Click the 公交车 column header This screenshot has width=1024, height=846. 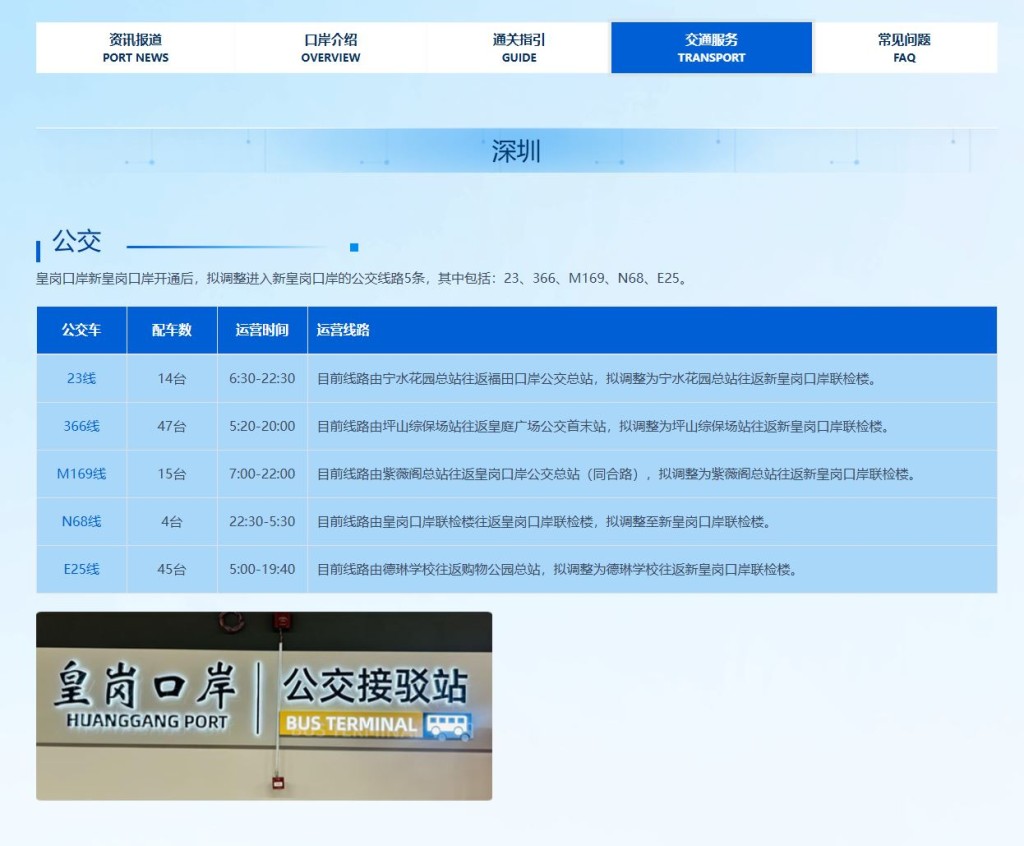(82, 330)
